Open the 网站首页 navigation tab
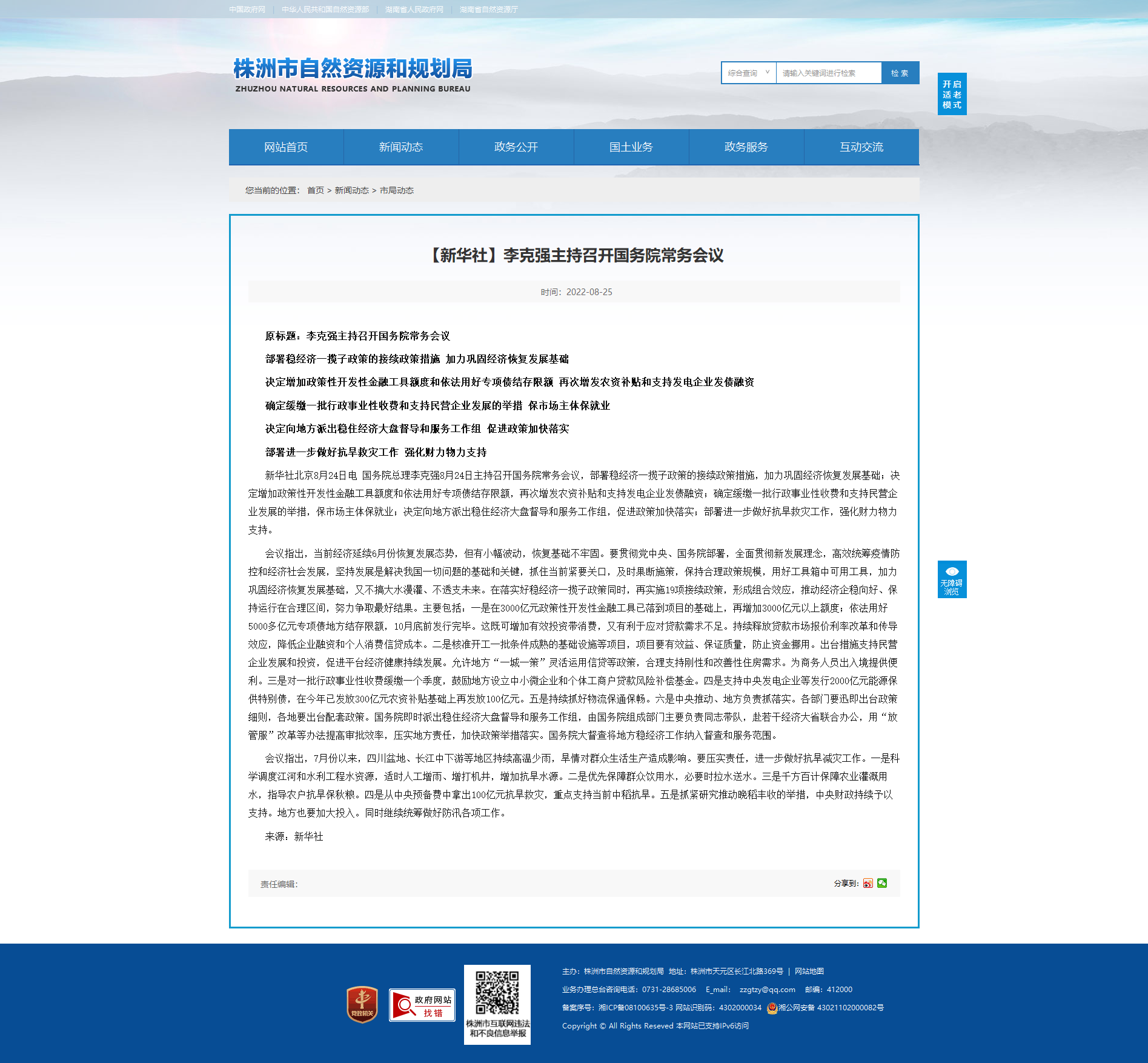Screen dimensions: 1148x1063 click(x=286, y=147)
